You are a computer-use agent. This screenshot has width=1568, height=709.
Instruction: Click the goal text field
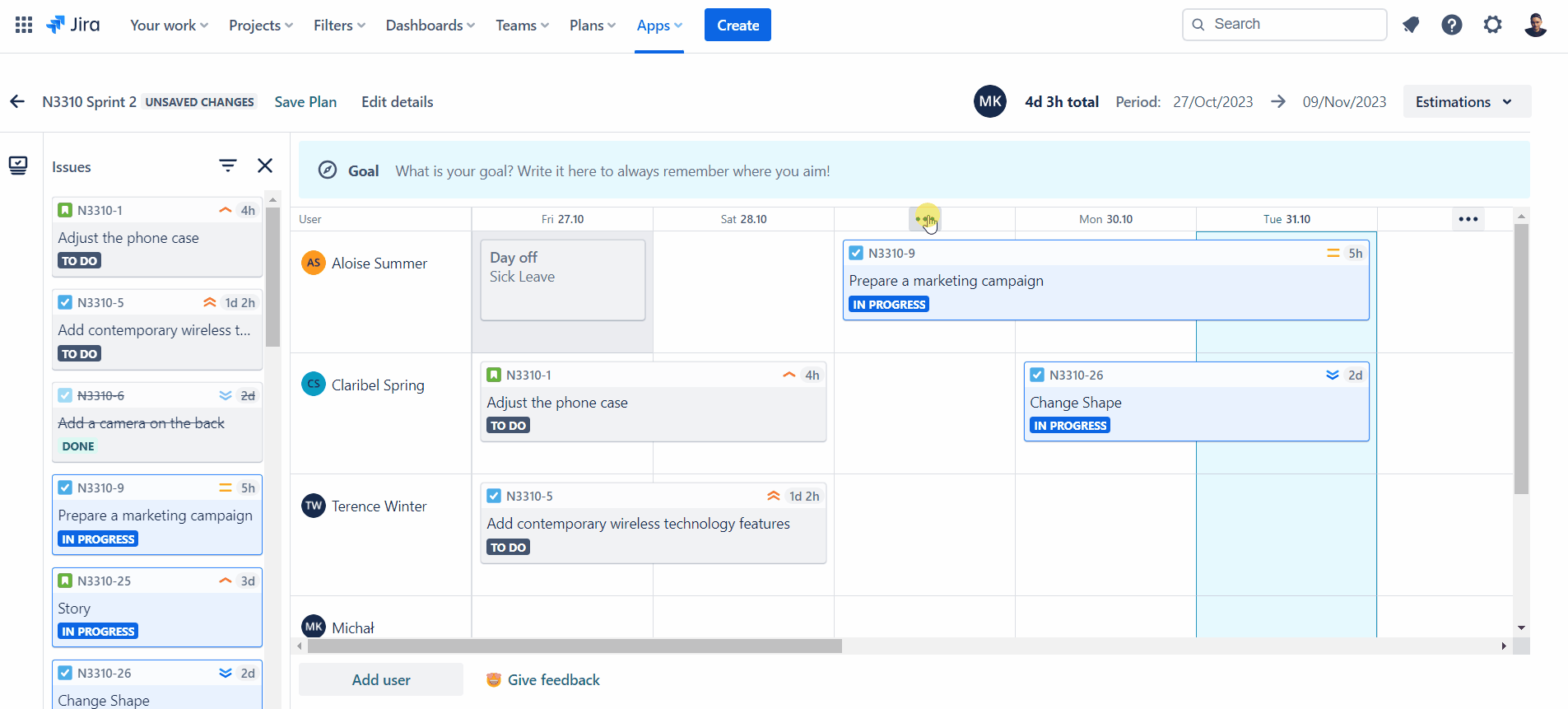pos(612,170)
